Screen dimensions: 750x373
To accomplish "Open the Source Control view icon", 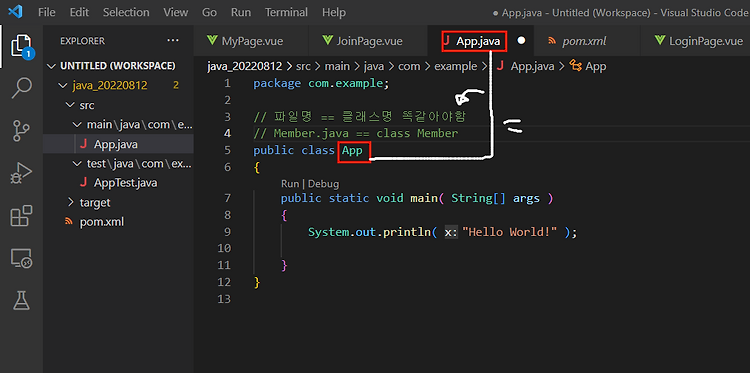I will (x=21, y=131).
